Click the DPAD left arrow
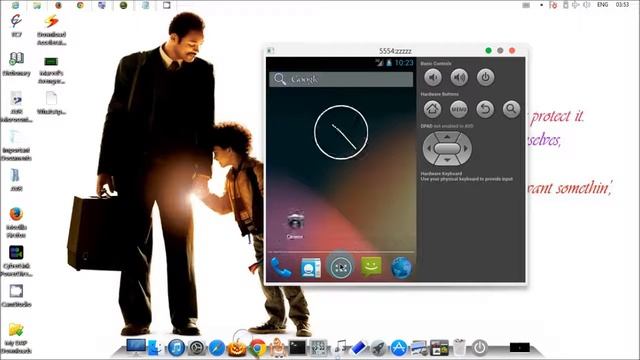640x360 pixels. coord(428,149)
